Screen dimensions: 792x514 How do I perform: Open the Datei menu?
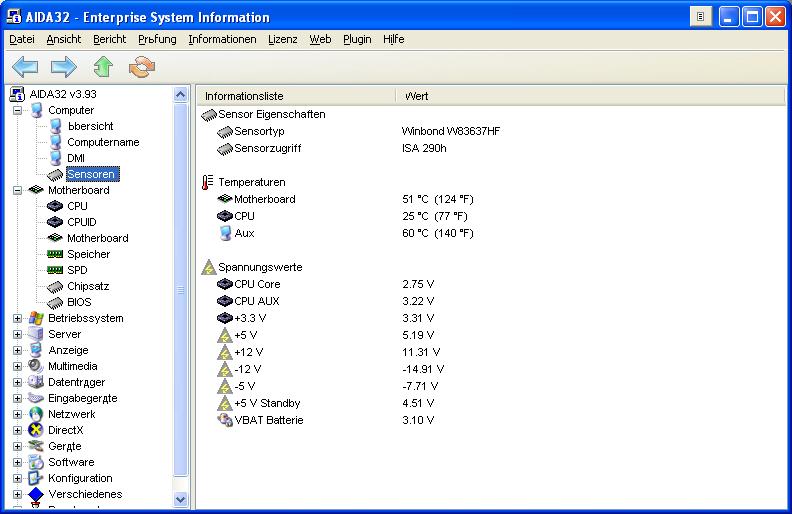point(22,39)
